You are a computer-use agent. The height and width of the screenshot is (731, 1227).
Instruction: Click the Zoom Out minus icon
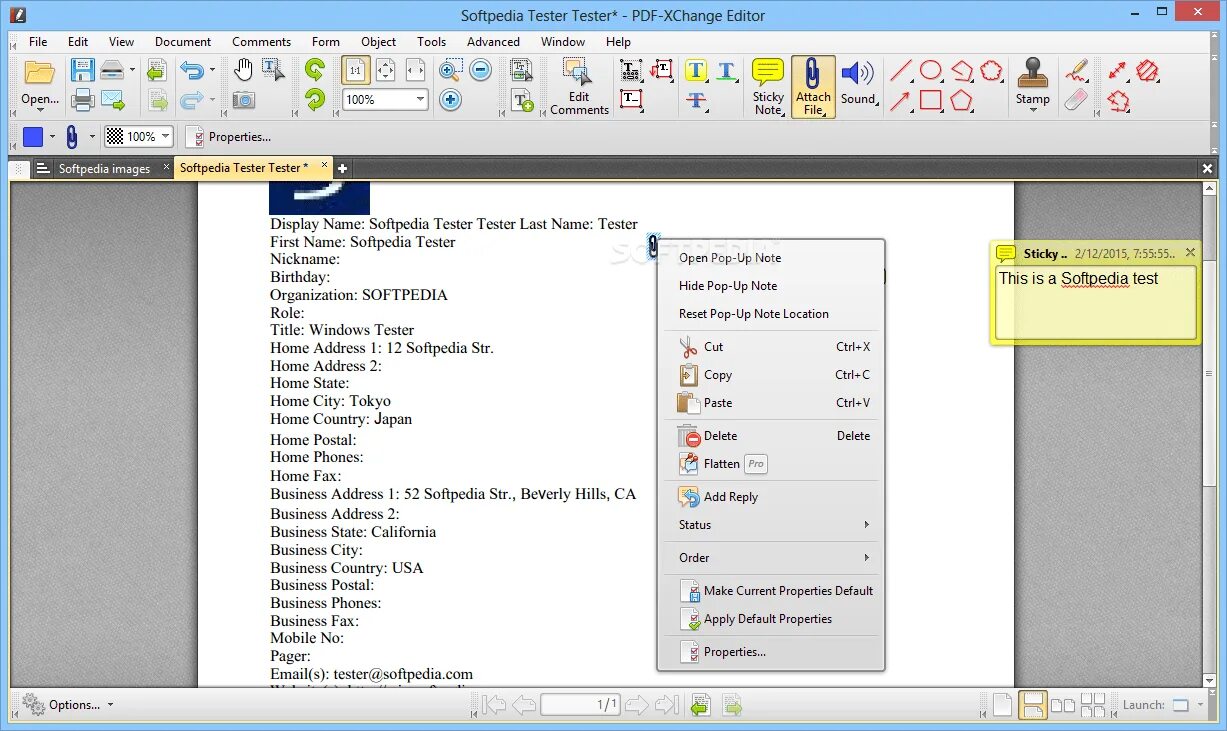(x=481, y=70)
